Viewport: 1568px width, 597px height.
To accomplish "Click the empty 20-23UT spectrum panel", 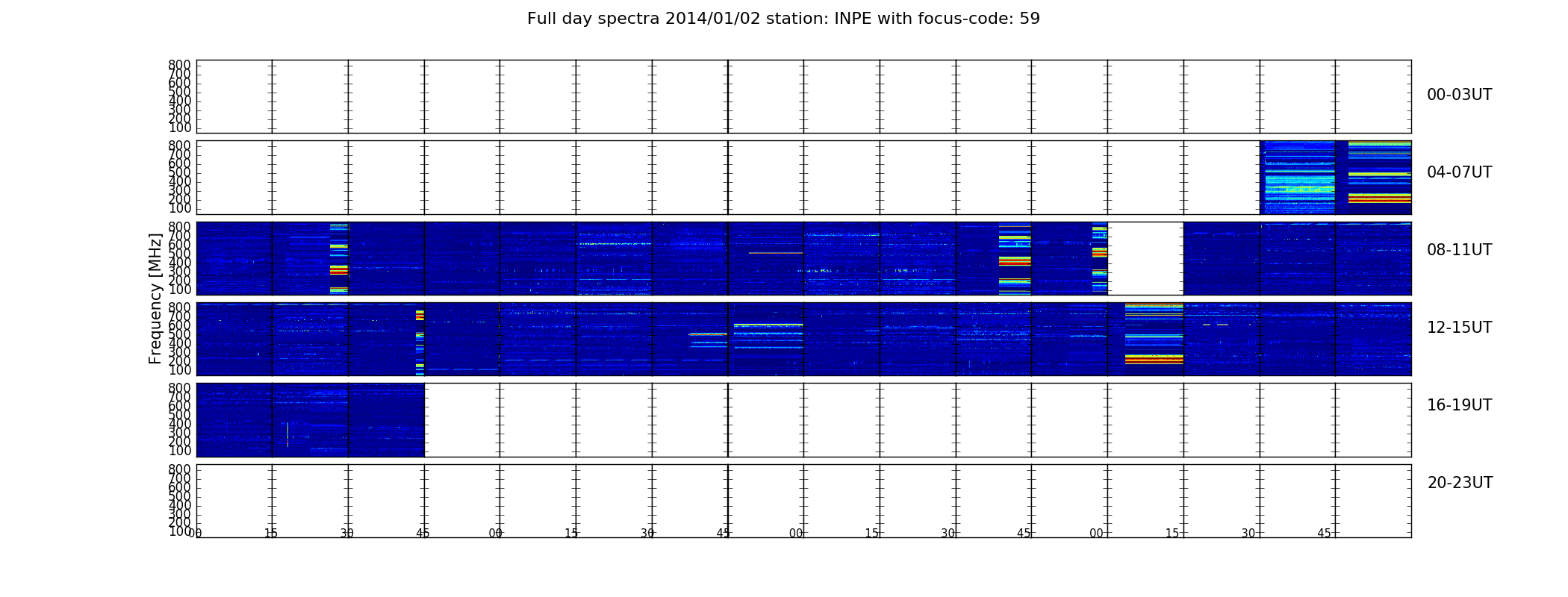I will click(803, 501).
